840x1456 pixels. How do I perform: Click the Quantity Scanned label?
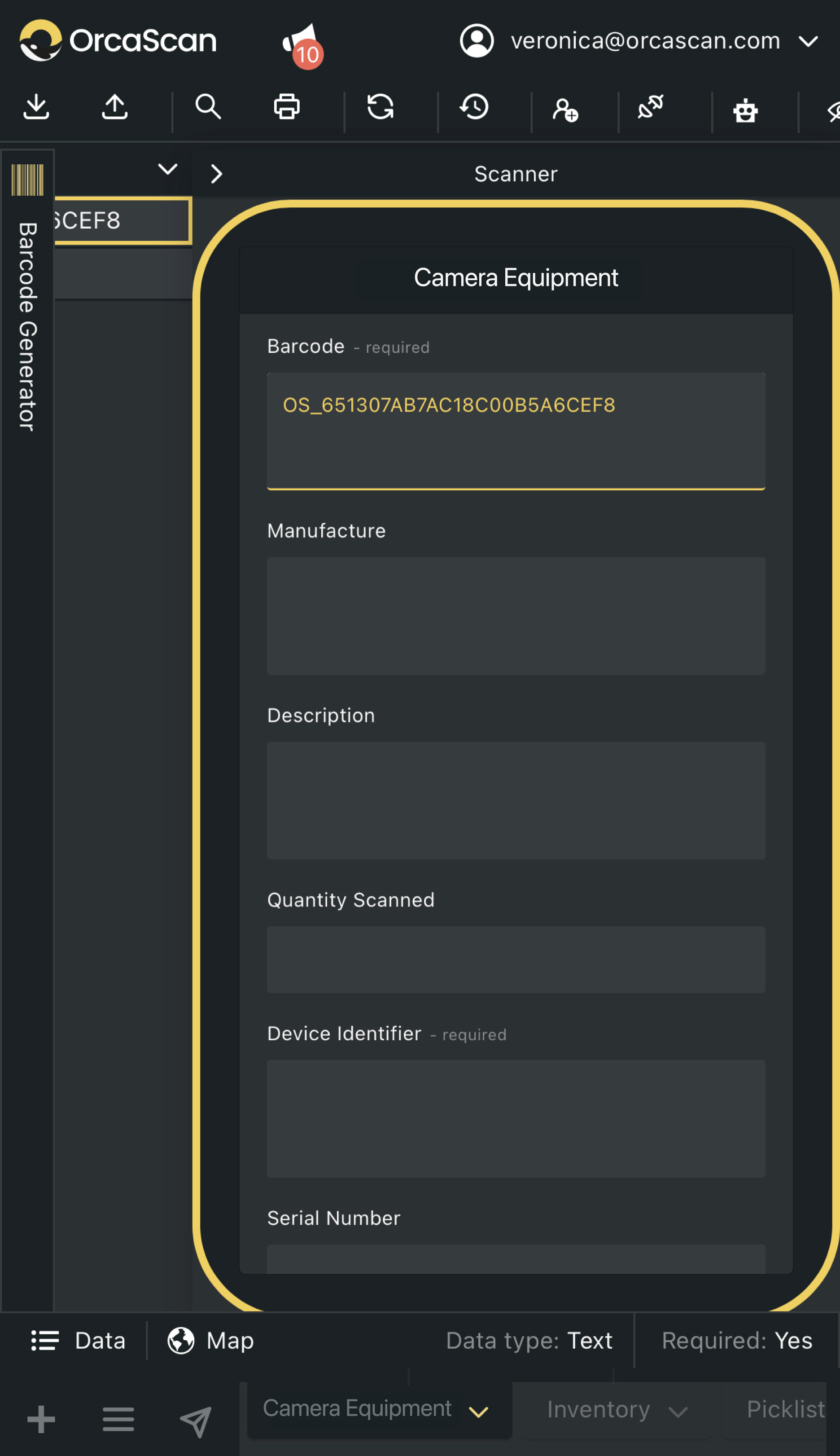pyautogui.click(x=351, y=900)
